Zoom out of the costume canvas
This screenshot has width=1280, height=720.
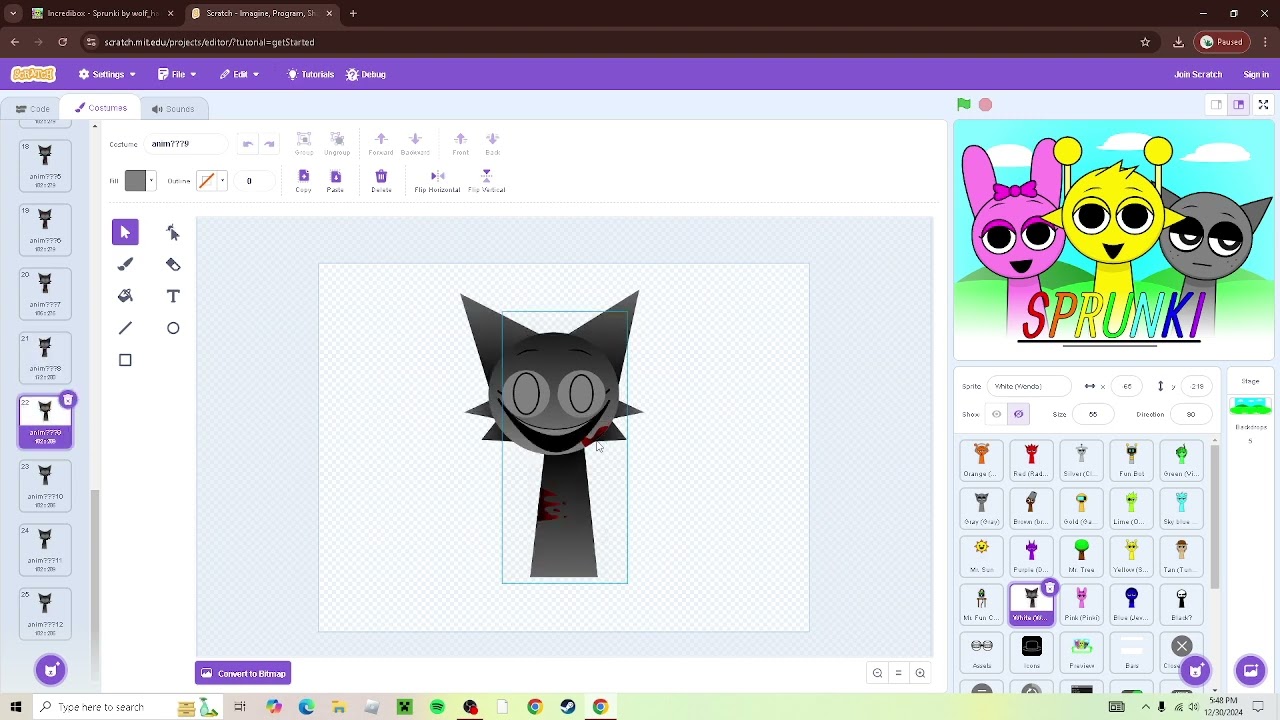[x=877, y=673]
